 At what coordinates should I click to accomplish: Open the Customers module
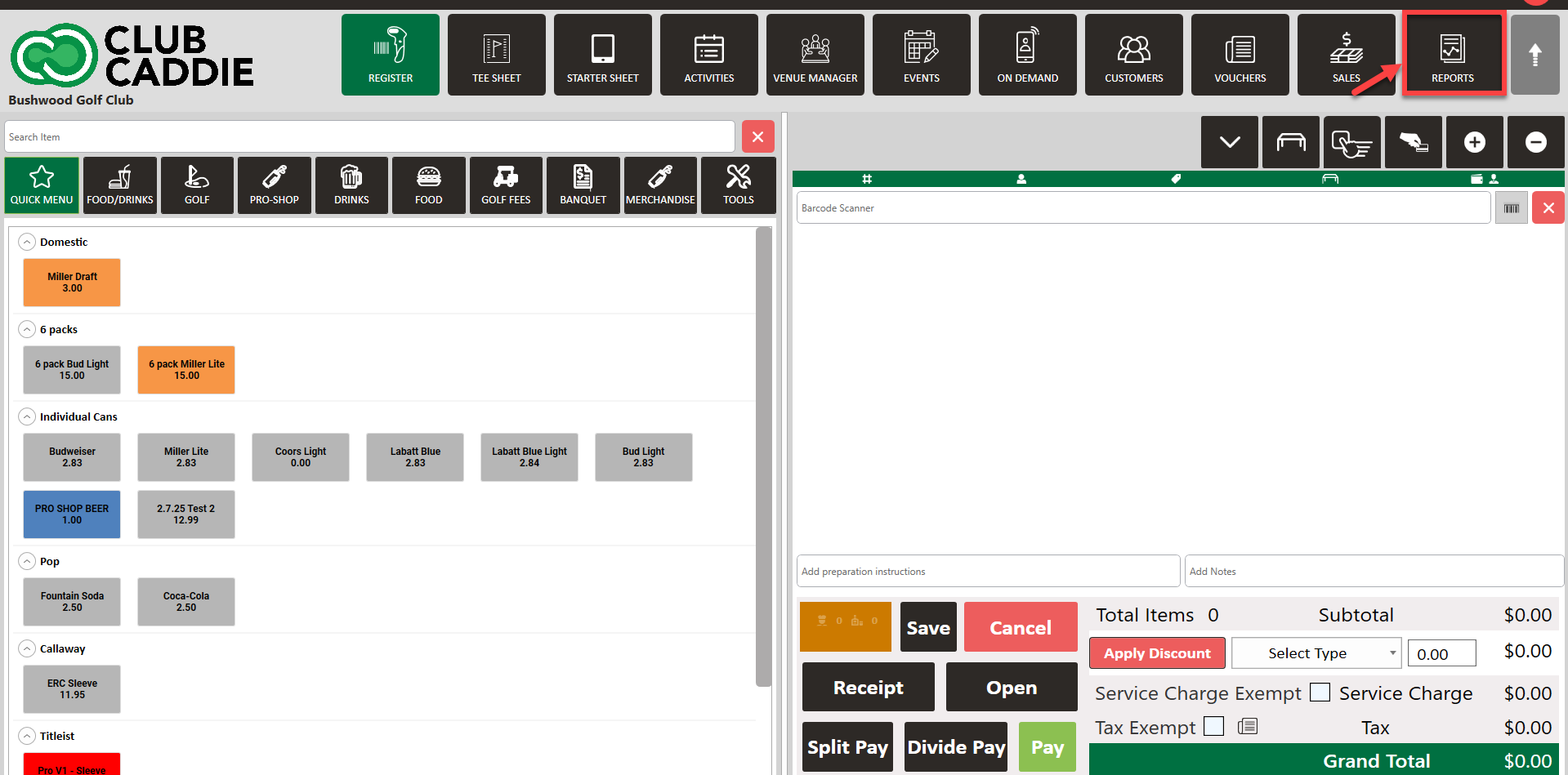(x=1134, y=55)
